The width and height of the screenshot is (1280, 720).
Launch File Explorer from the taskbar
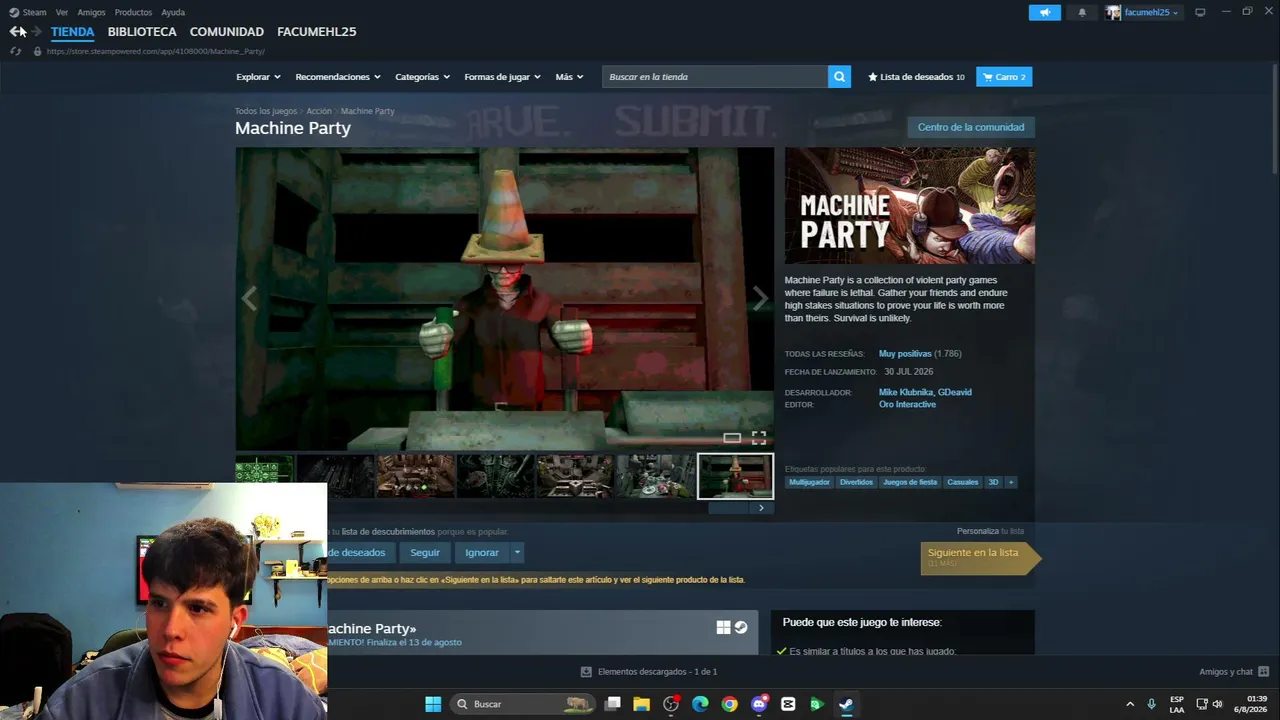[642, 704]
